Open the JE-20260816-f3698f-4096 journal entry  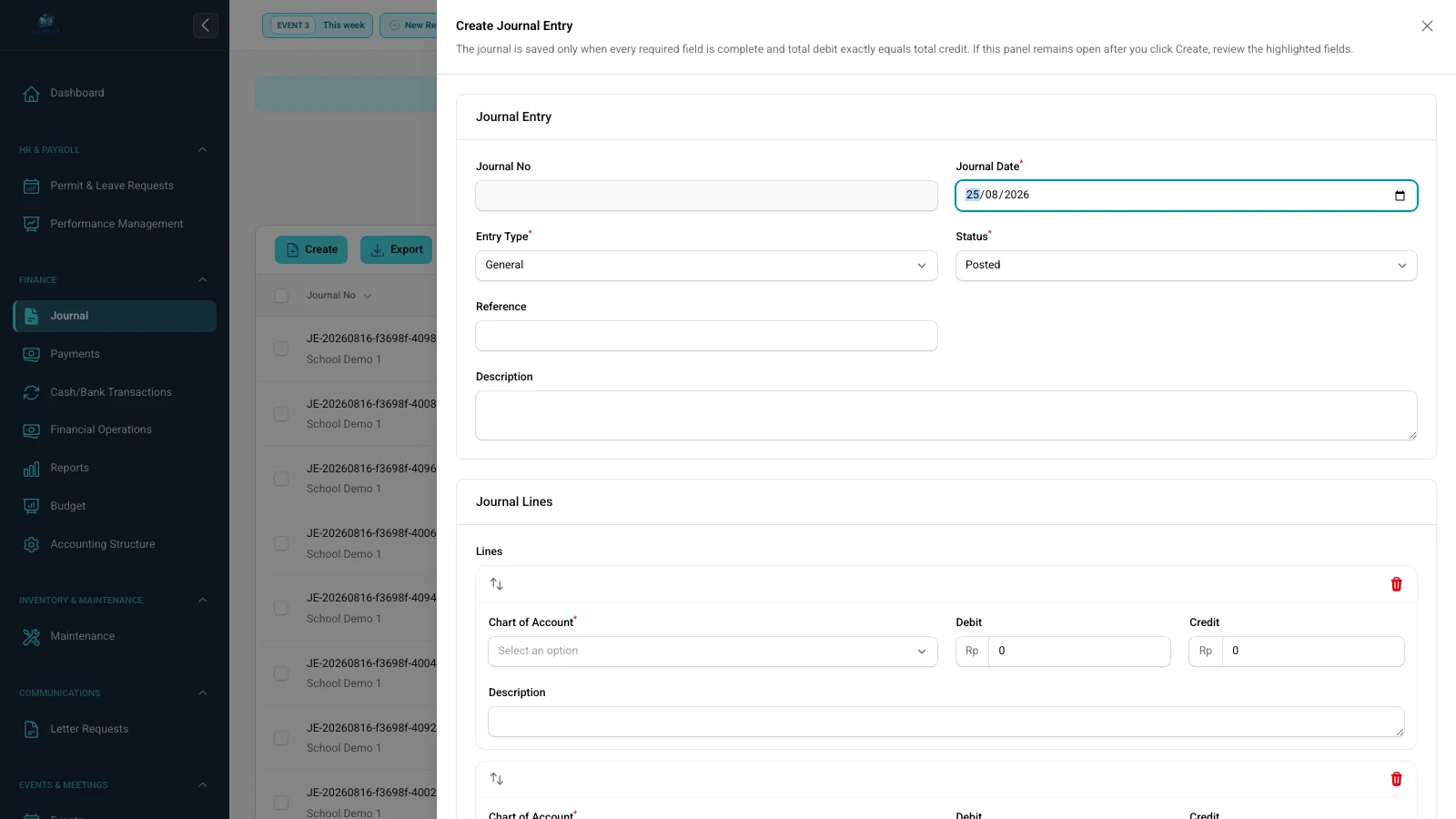tap(371, 469)
